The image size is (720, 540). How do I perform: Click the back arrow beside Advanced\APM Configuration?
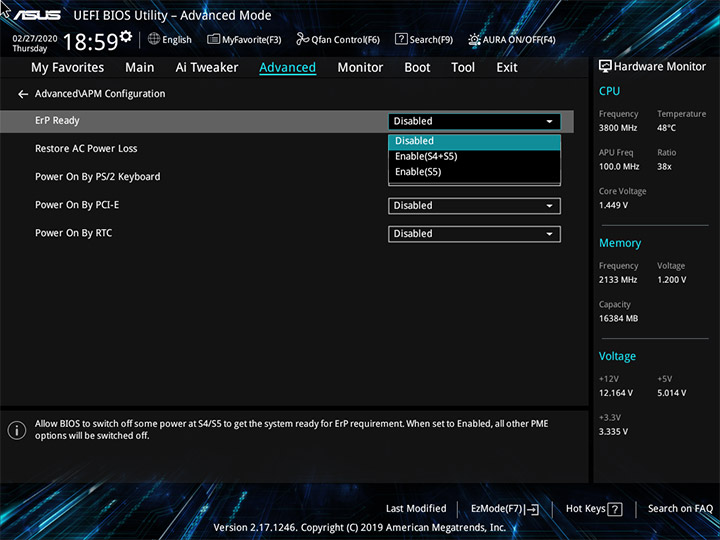tap(23, 94)
